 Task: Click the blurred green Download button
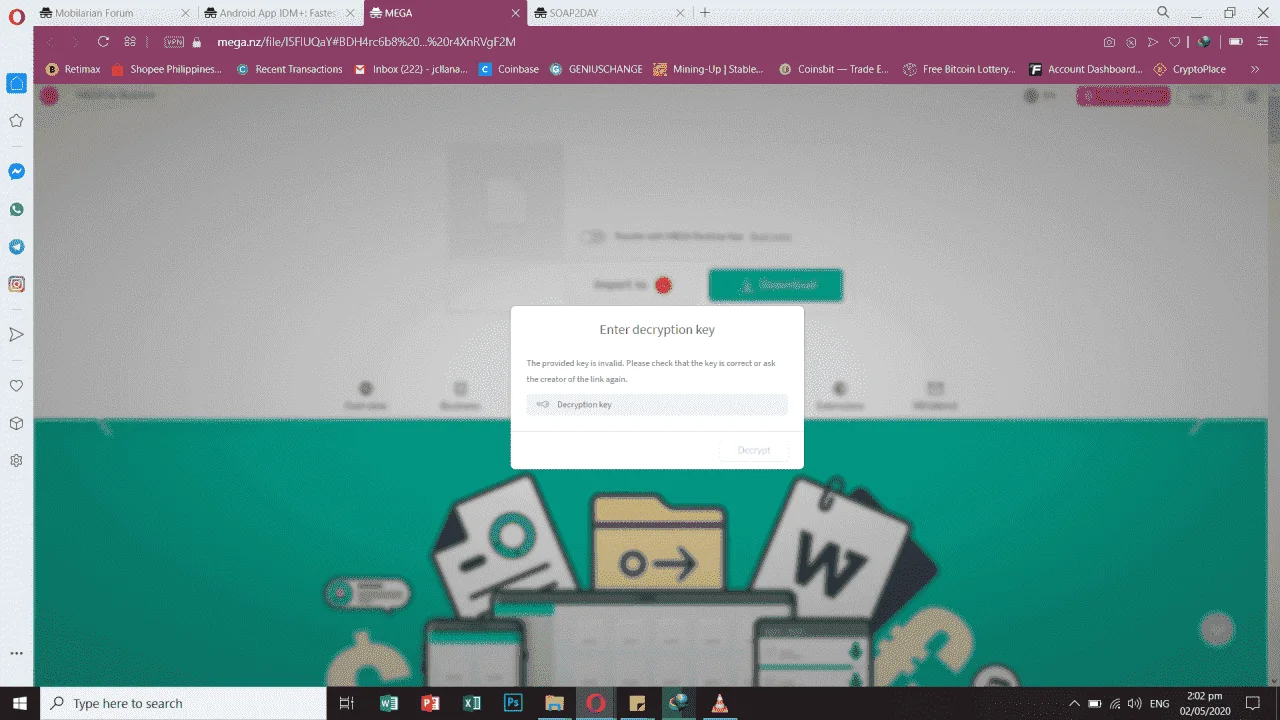click(x=775, y=285)
